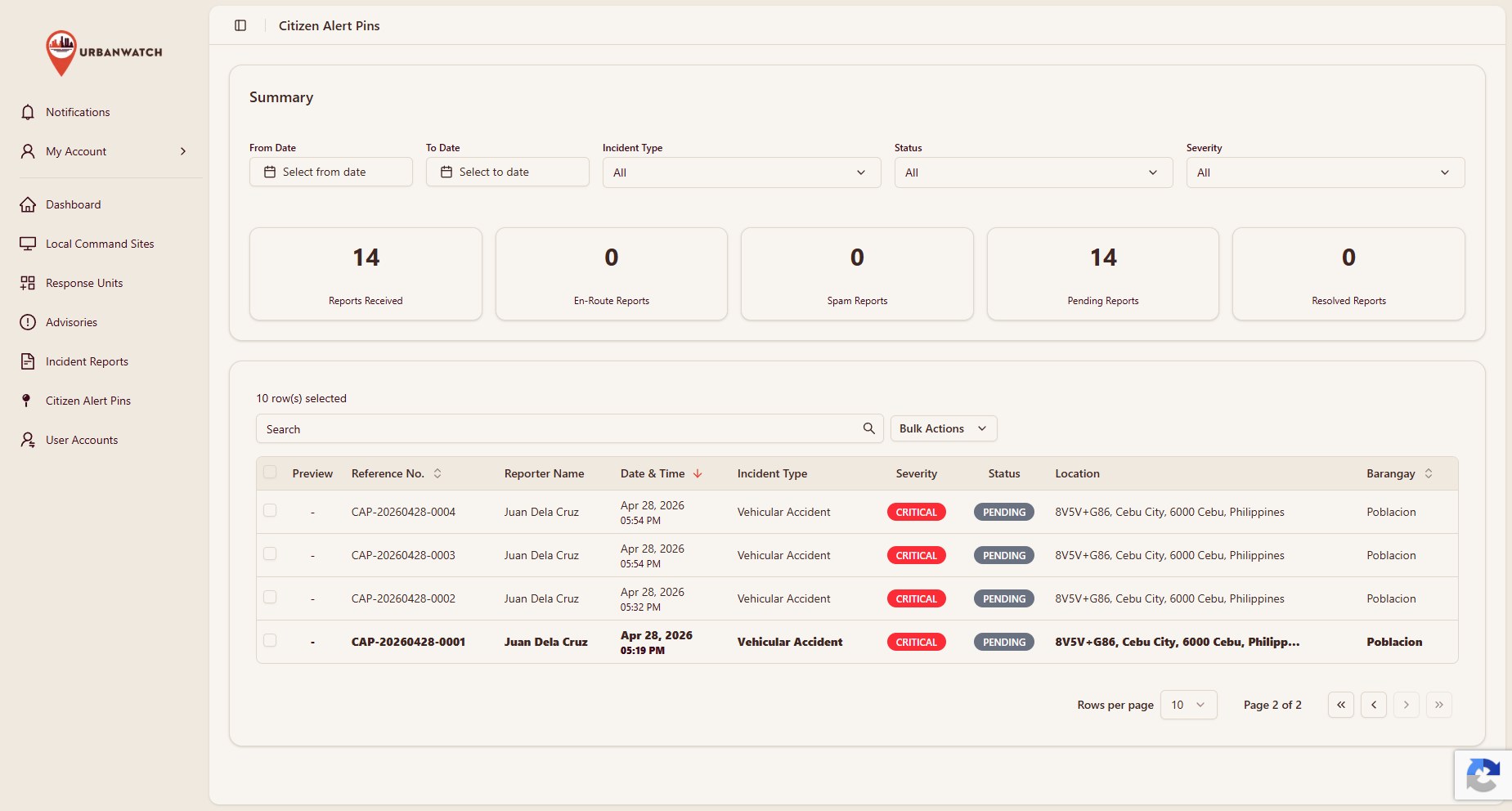Select row CAP-20260428-0001 checkbox

tap(270, 640)
